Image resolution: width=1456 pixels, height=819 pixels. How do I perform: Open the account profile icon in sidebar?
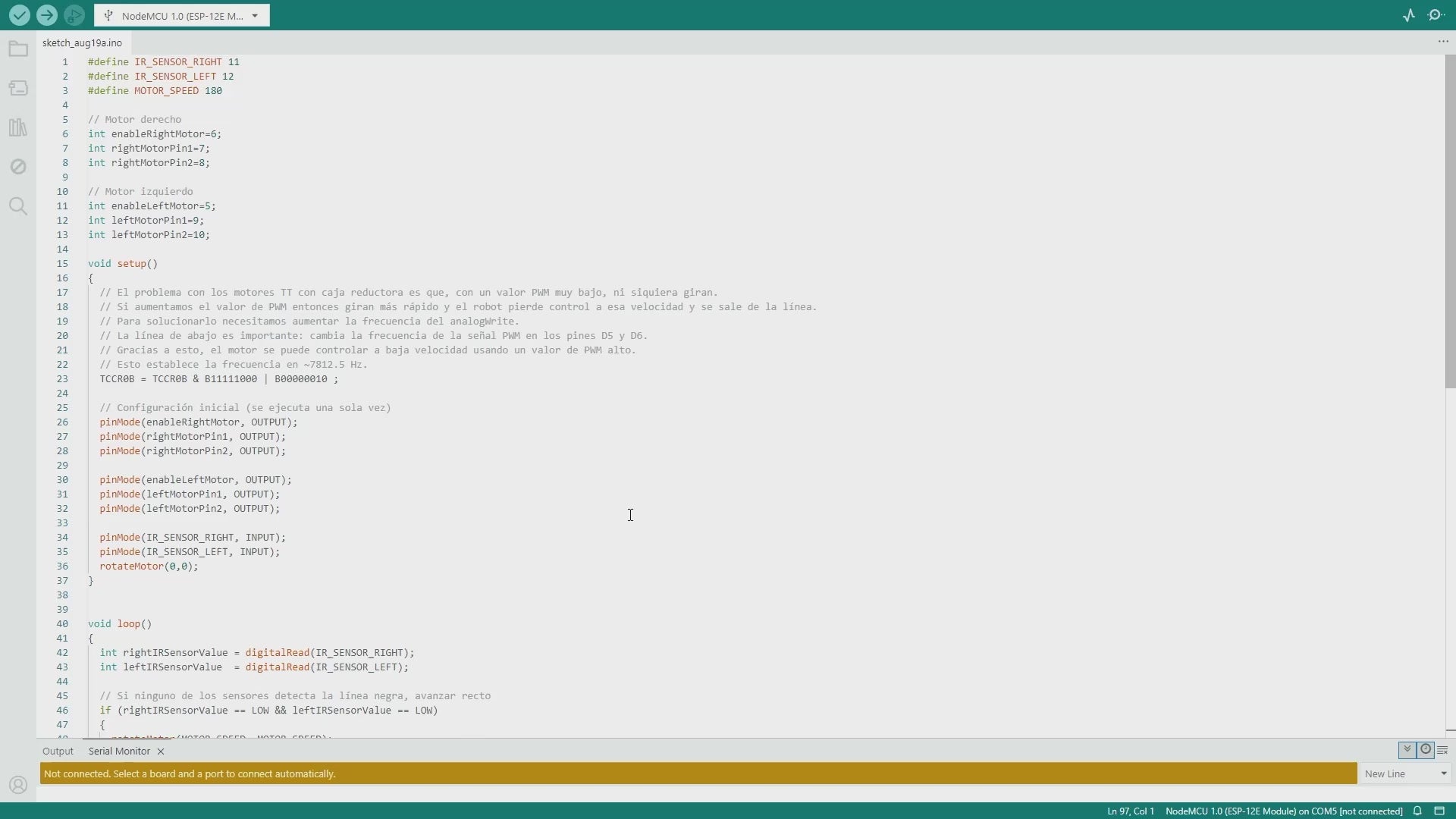point(18,785)
